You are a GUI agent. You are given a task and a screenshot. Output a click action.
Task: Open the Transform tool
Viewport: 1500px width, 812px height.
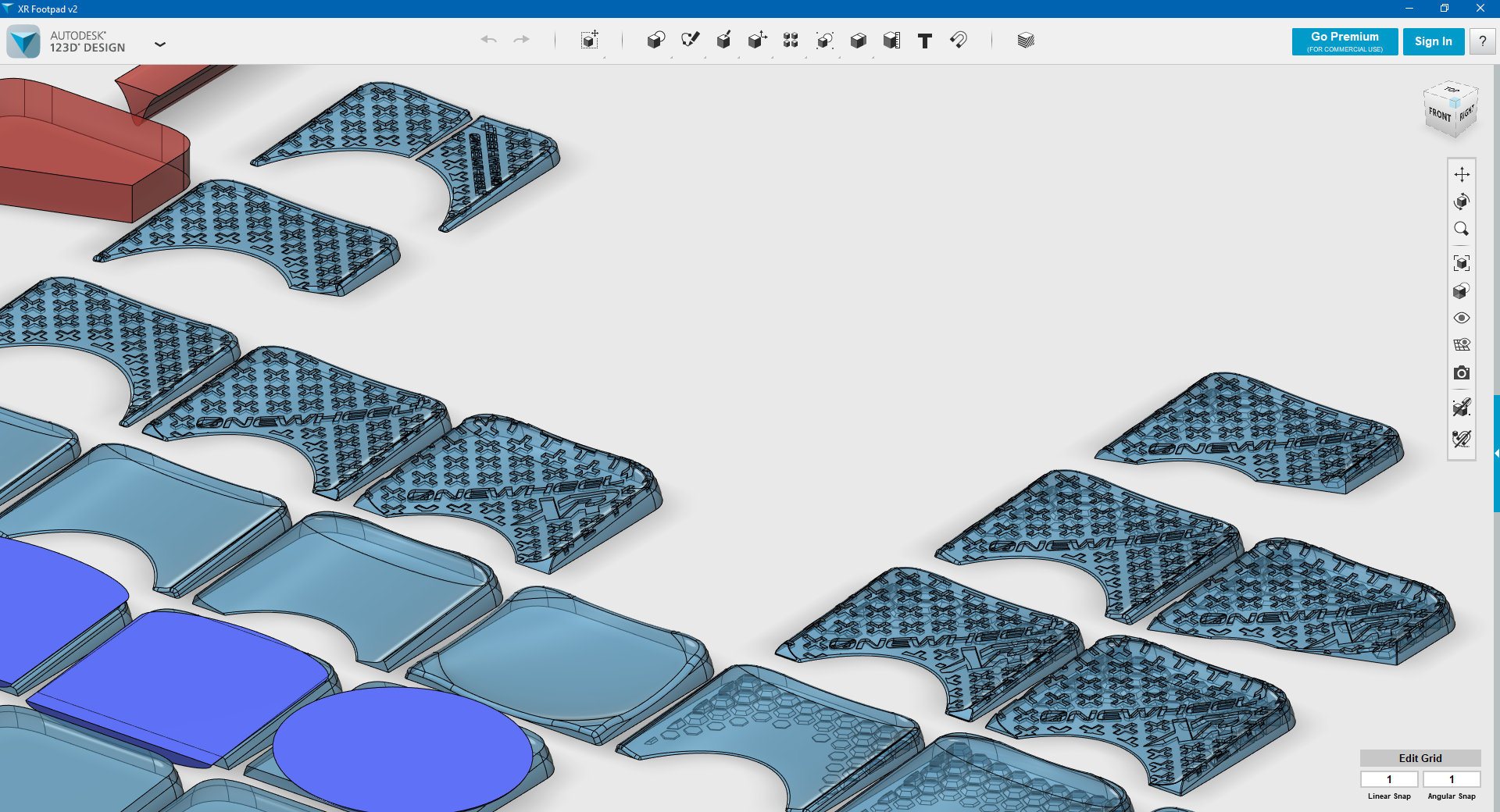click(590, 41)
